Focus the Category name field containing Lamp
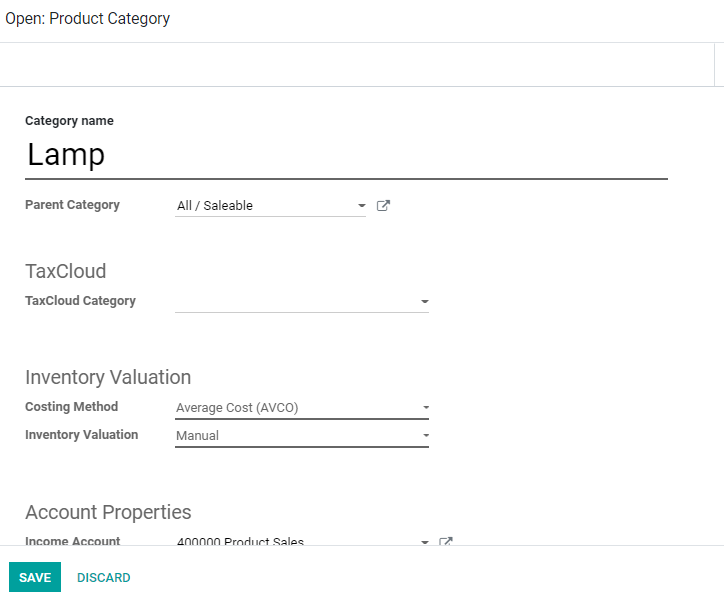Image resolution: width=724 pixels, height=604 pixels. click(x=345, y=155)
